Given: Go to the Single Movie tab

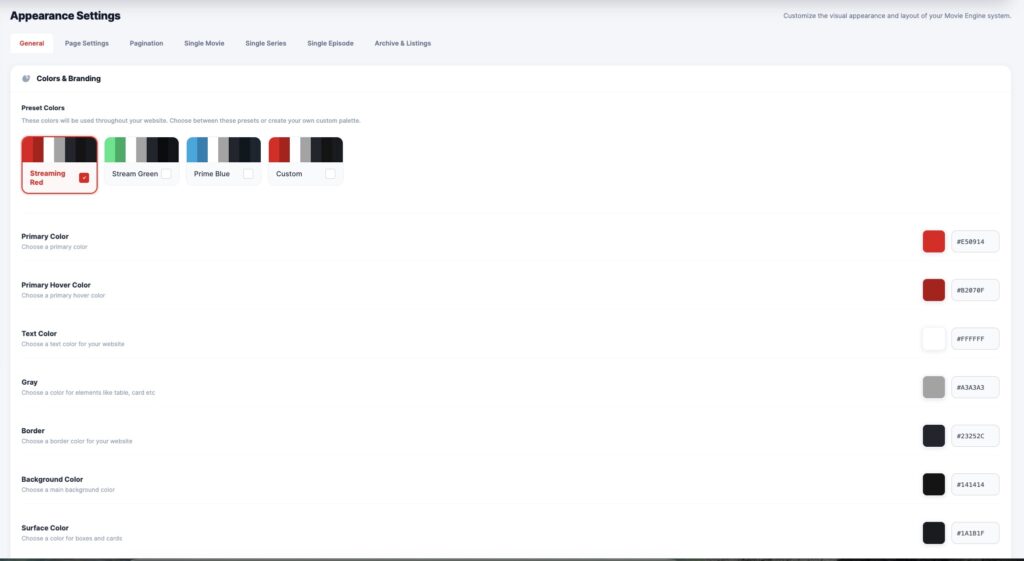Looking at the screenshot, I should click(204, 43).
